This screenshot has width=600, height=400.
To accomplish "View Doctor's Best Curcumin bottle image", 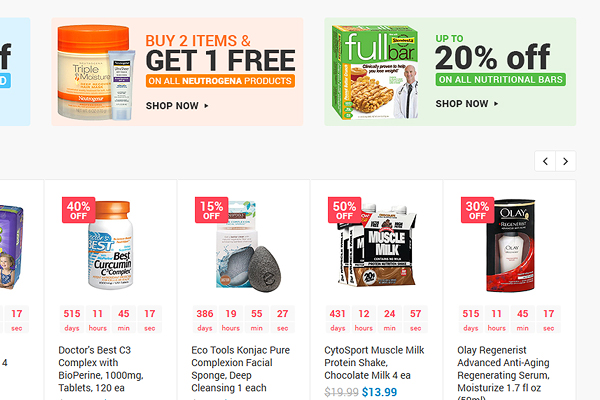I will [110, 245].
